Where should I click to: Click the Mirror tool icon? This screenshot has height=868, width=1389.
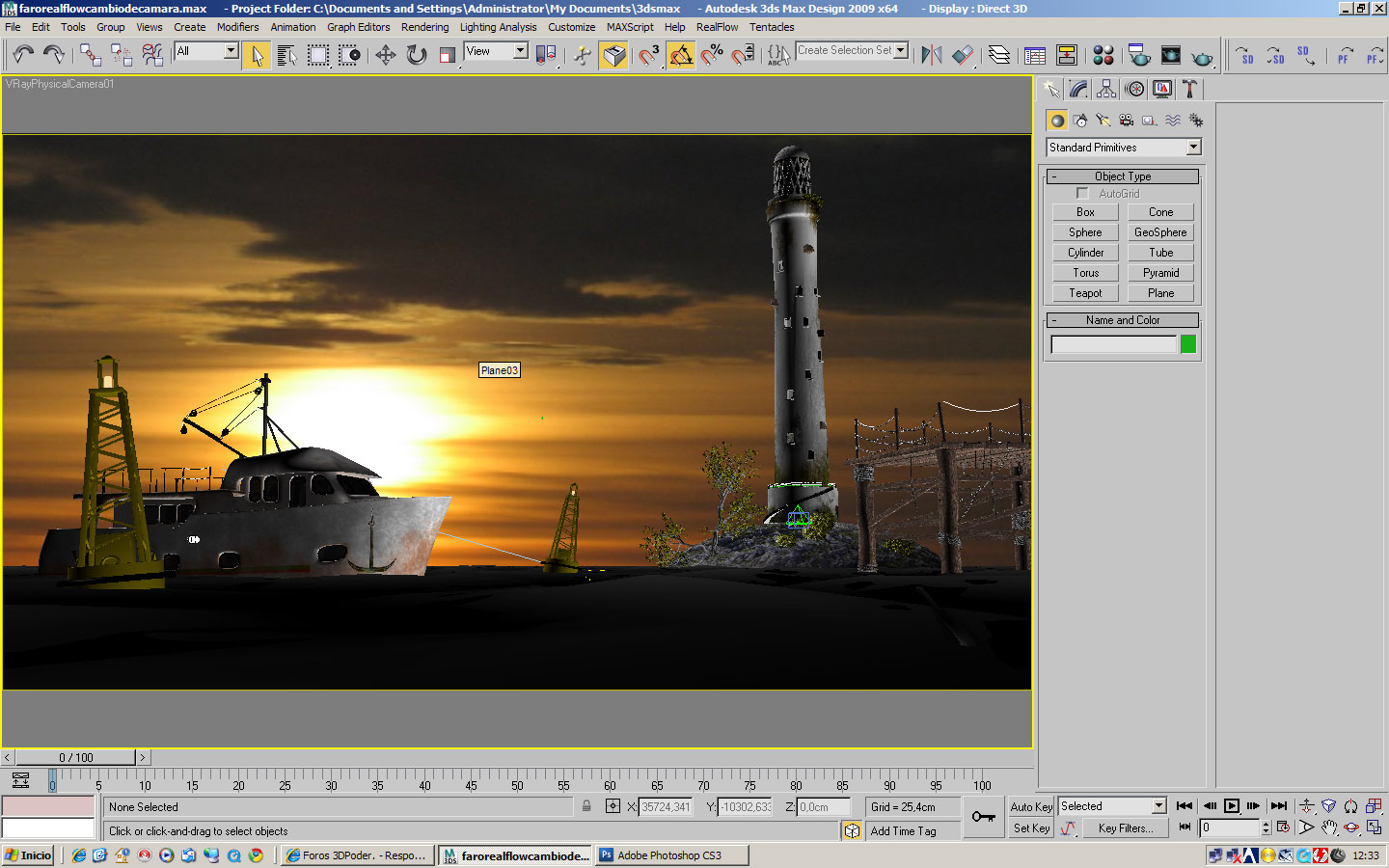pos(931,55)
